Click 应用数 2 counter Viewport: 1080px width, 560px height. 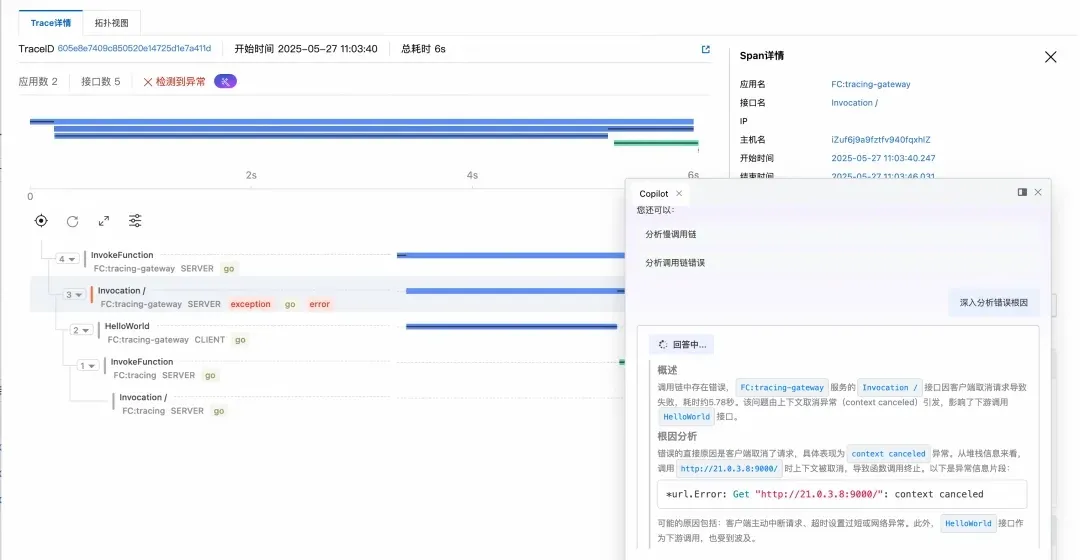38,81
